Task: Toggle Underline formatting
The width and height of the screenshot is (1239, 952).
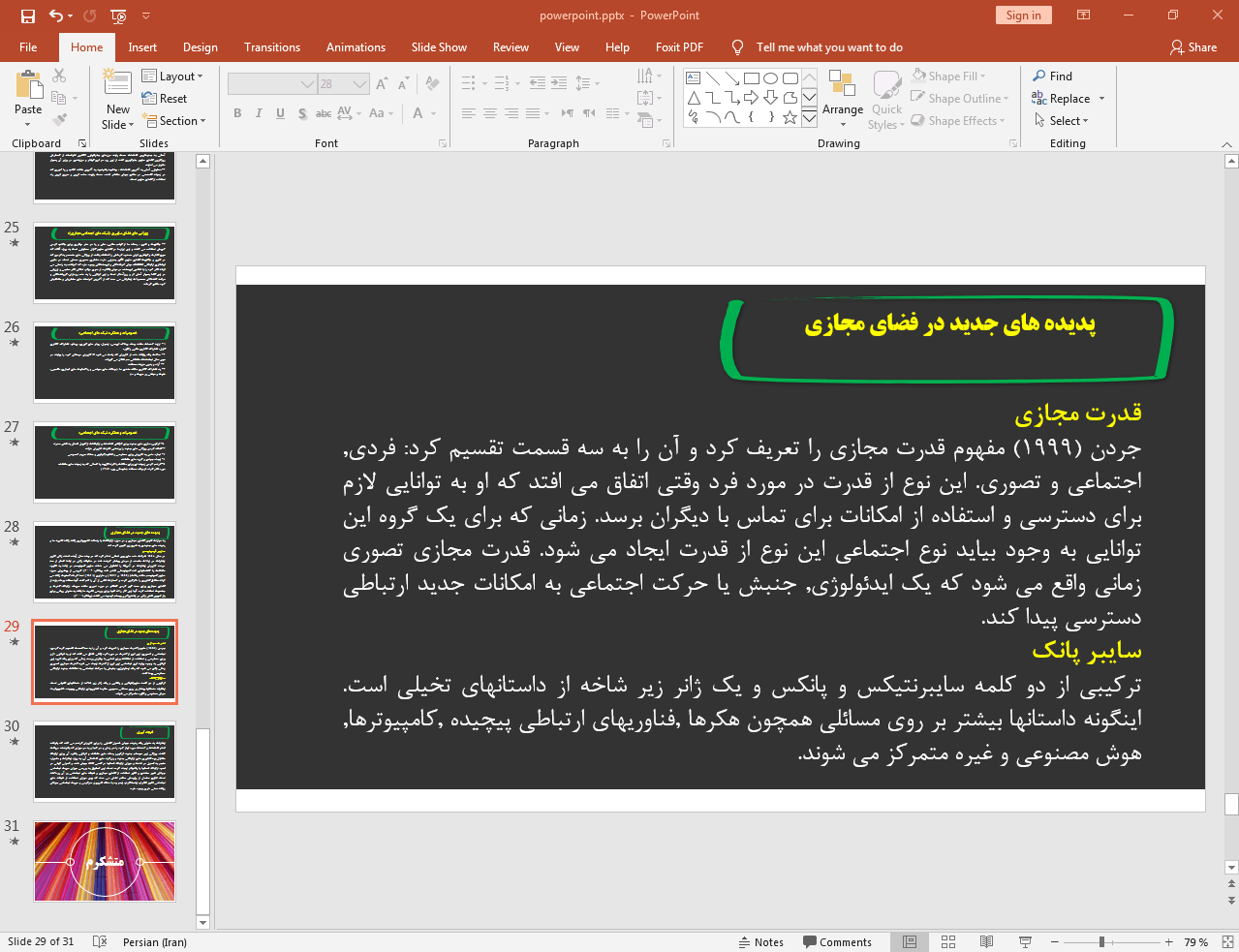Action: (280, 113)
